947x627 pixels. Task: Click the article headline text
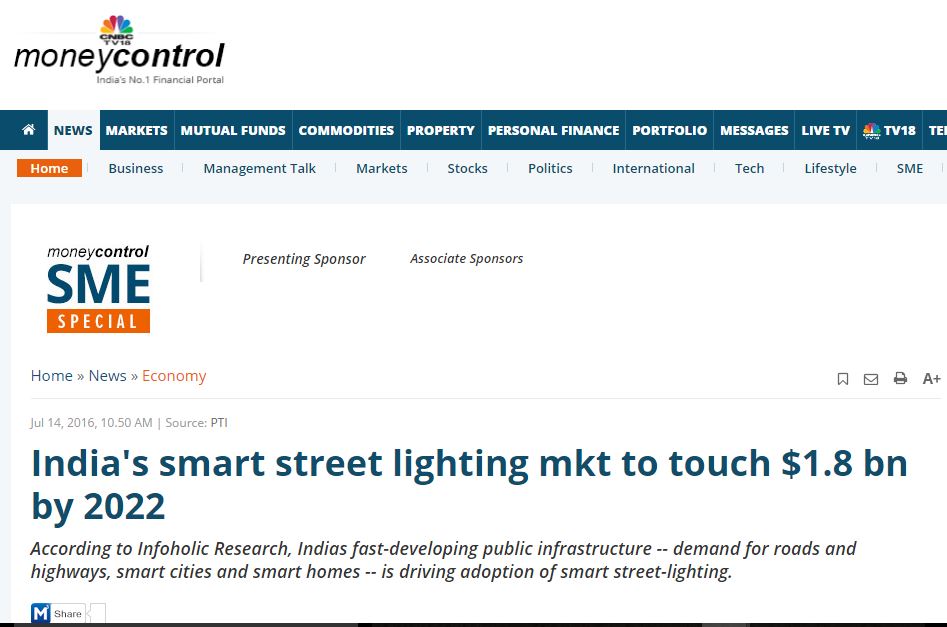[x=469, y=484]
